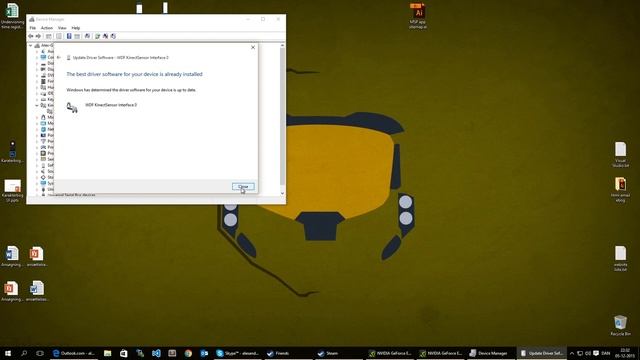The width and height of the screenshot is (640, 360).
Task: Click the Forward arrow in Device Manager toolbar
Action: tap(38, 36)
